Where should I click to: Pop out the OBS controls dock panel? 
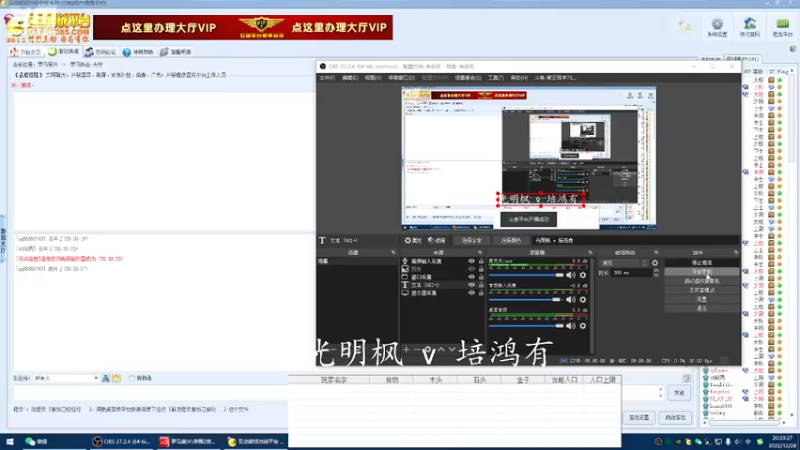click(x=736, y=253)
